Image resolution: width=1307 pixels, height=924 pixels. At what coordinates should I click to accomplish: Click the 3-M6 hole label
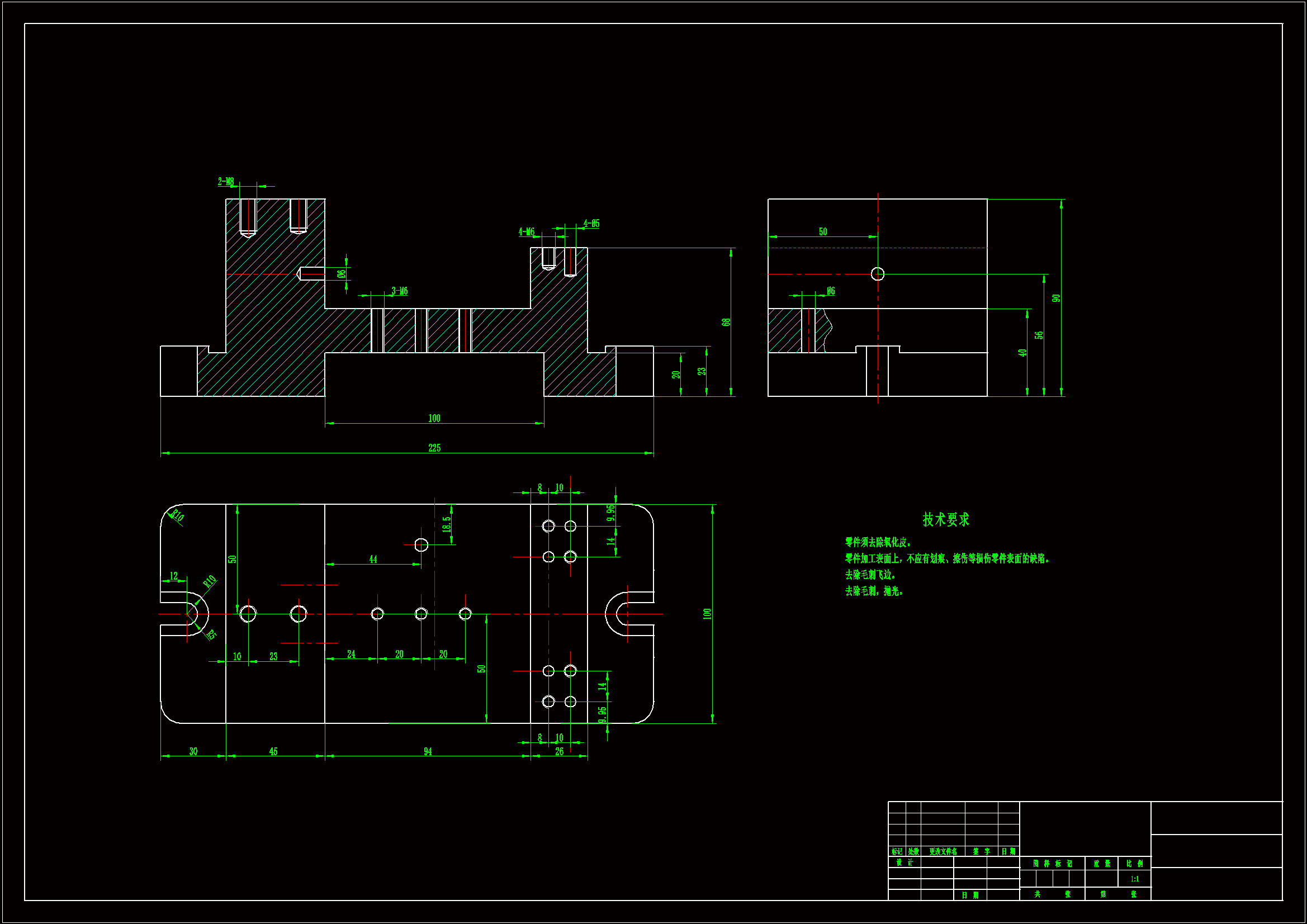[400, 291]
